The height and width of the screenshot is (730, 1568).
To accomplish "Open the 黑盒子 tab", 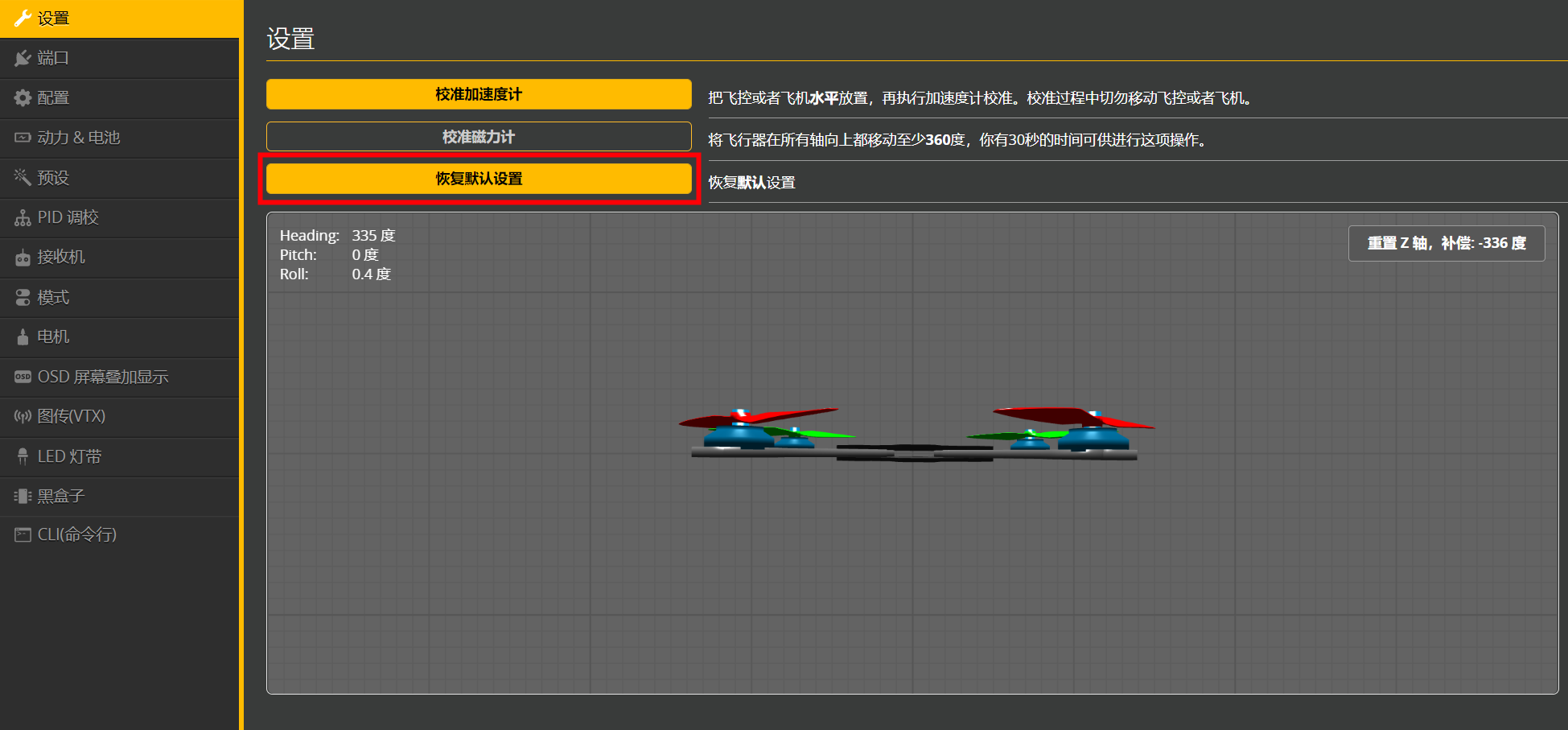I will (x=60, y=496).
